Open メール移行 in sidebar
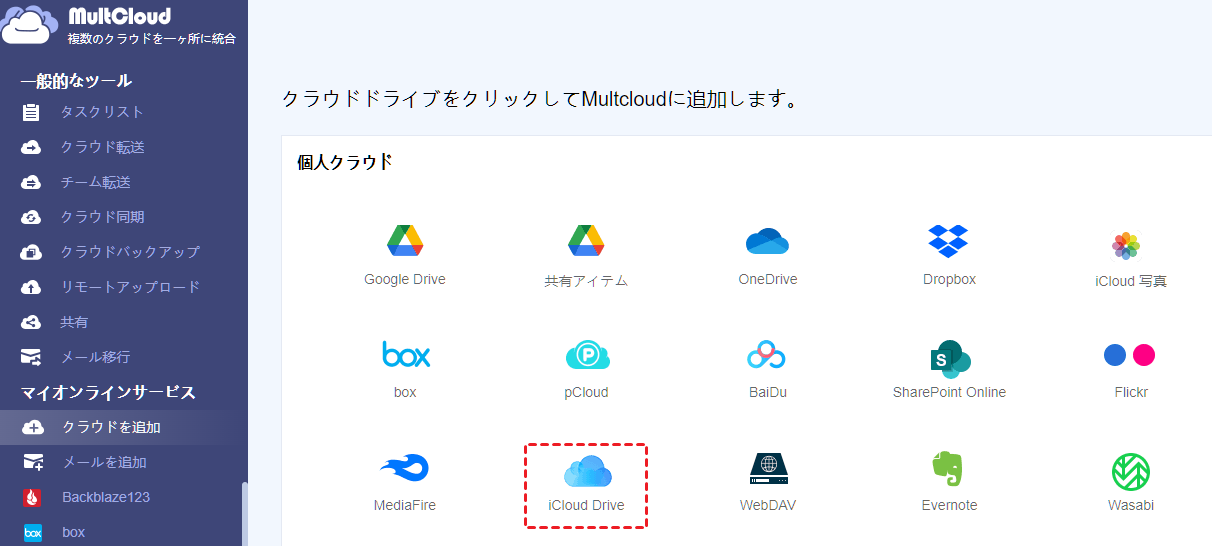This screenshot has height=546, width=1212. (x=95, y=357)
